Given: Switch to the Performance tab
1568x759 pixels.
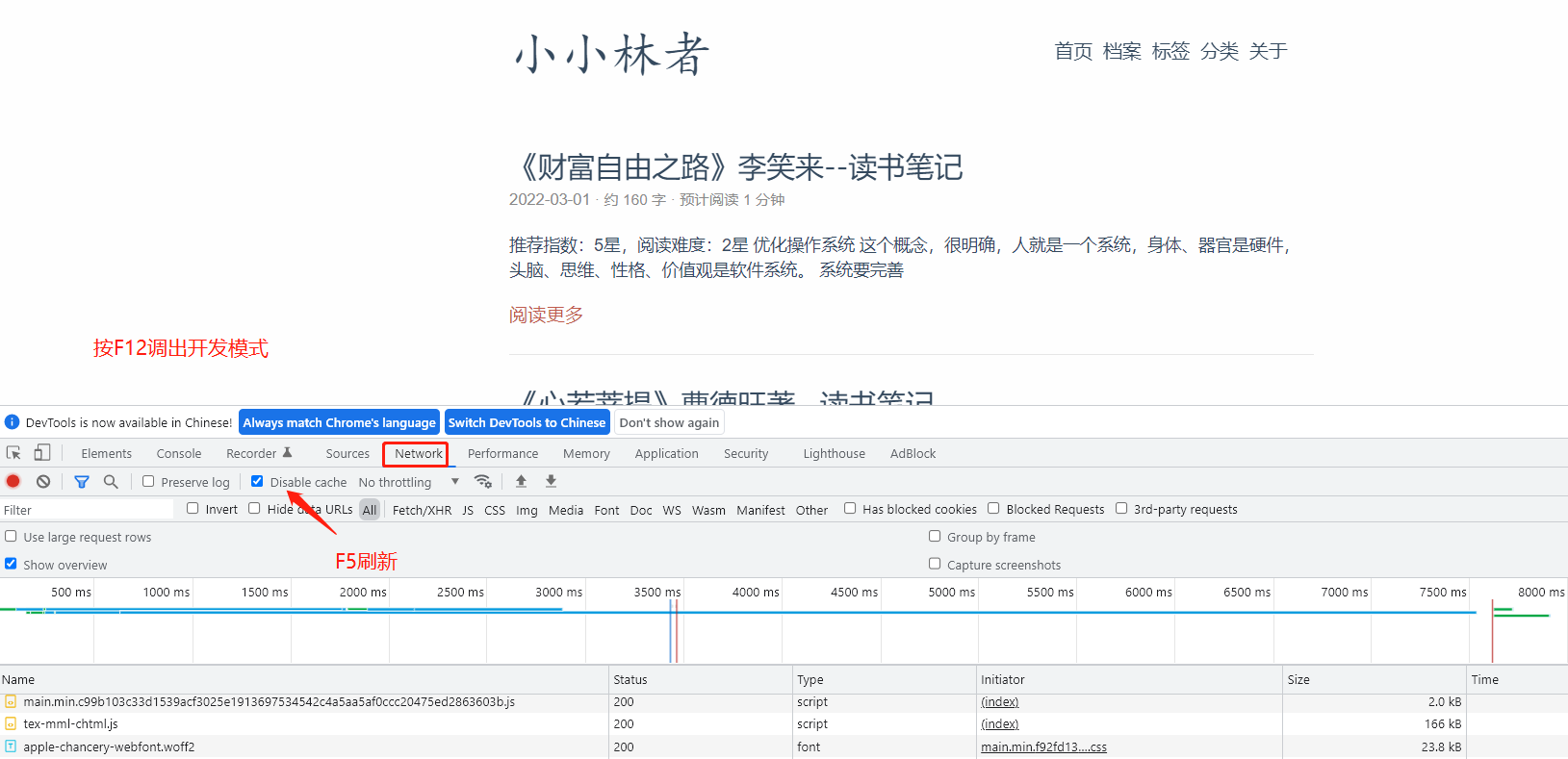Looking at the screenshot, I should point(503,453).
